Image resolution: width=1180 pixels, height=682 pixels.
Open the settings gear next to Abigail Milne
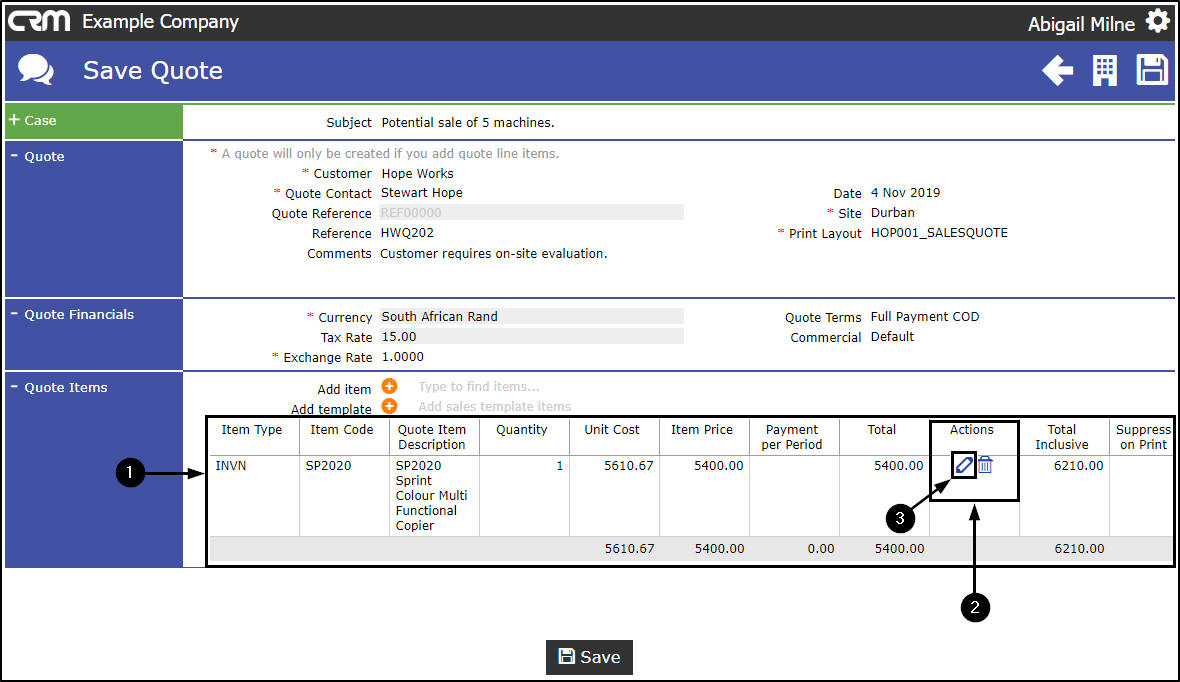tap(1157, 21)
